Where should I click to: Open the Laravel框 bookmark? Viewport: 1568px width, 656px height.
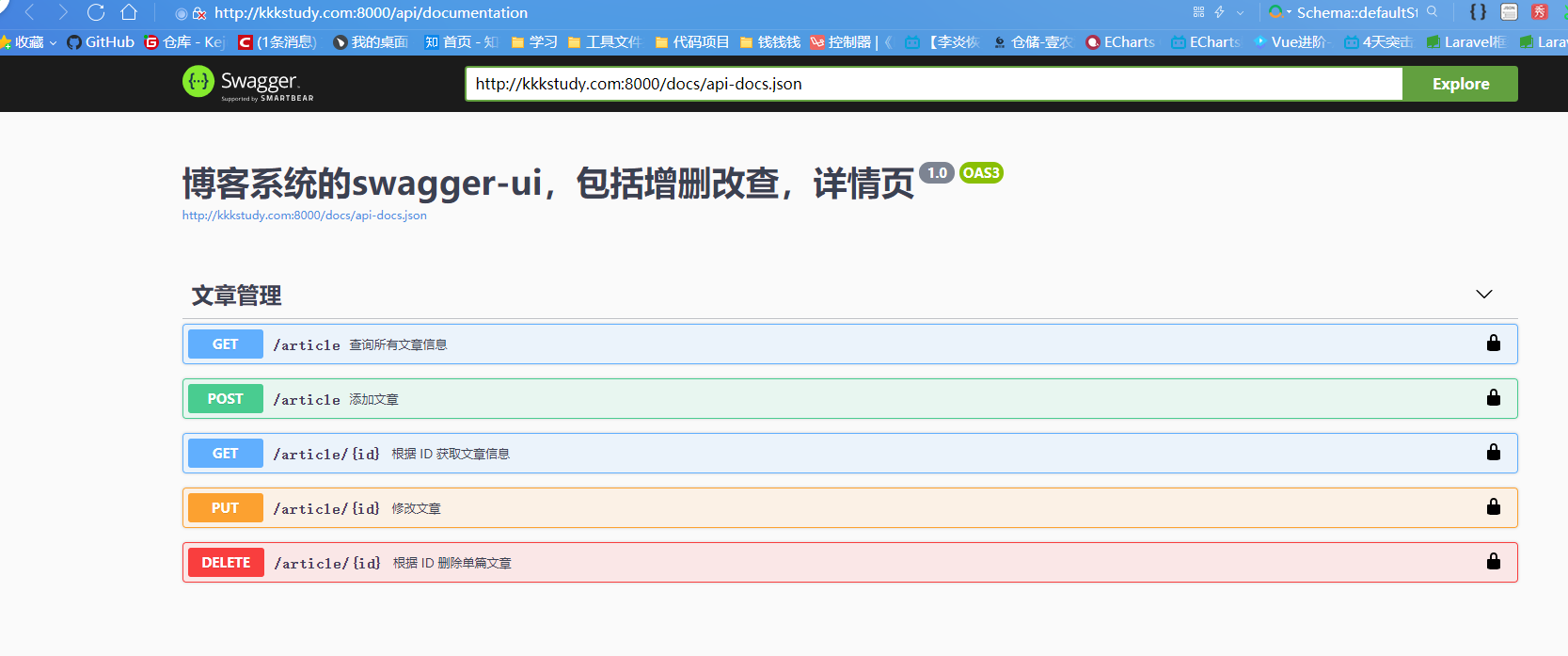click(1466, 42)
